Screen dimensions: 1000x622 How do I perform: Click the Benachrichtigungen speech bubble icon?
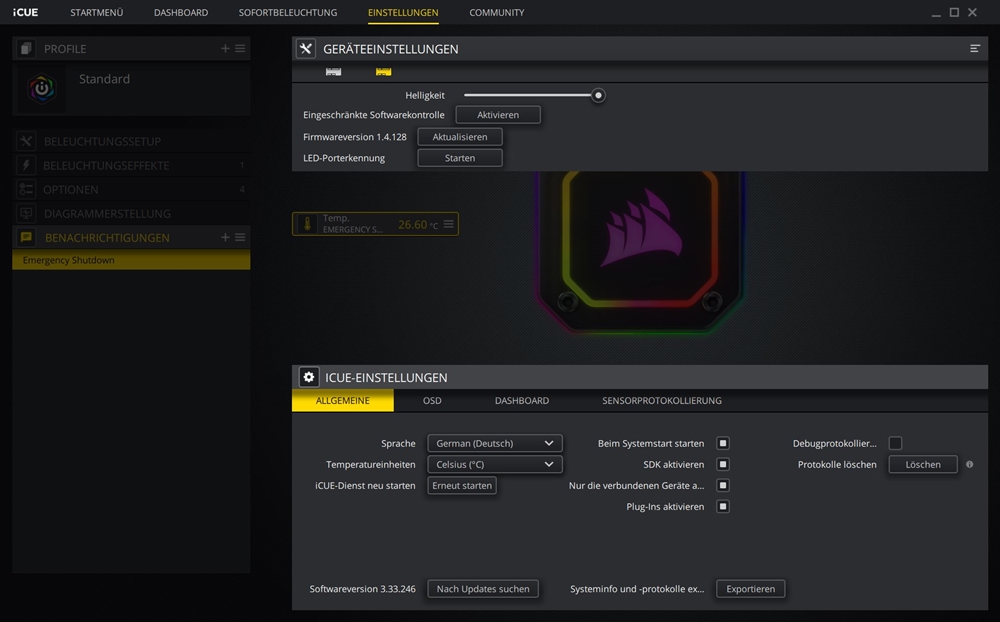pyautogui.click(x=26, y=237)
